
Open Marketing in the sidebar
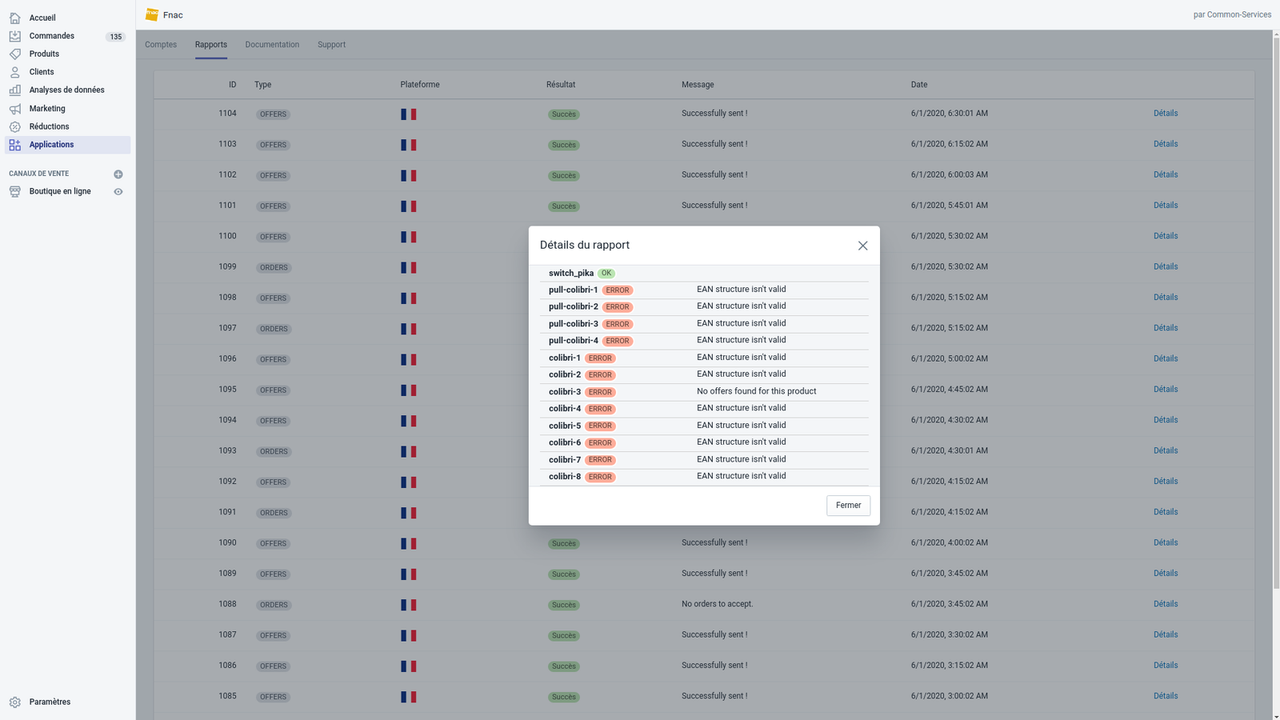click(x=47, y=108)
